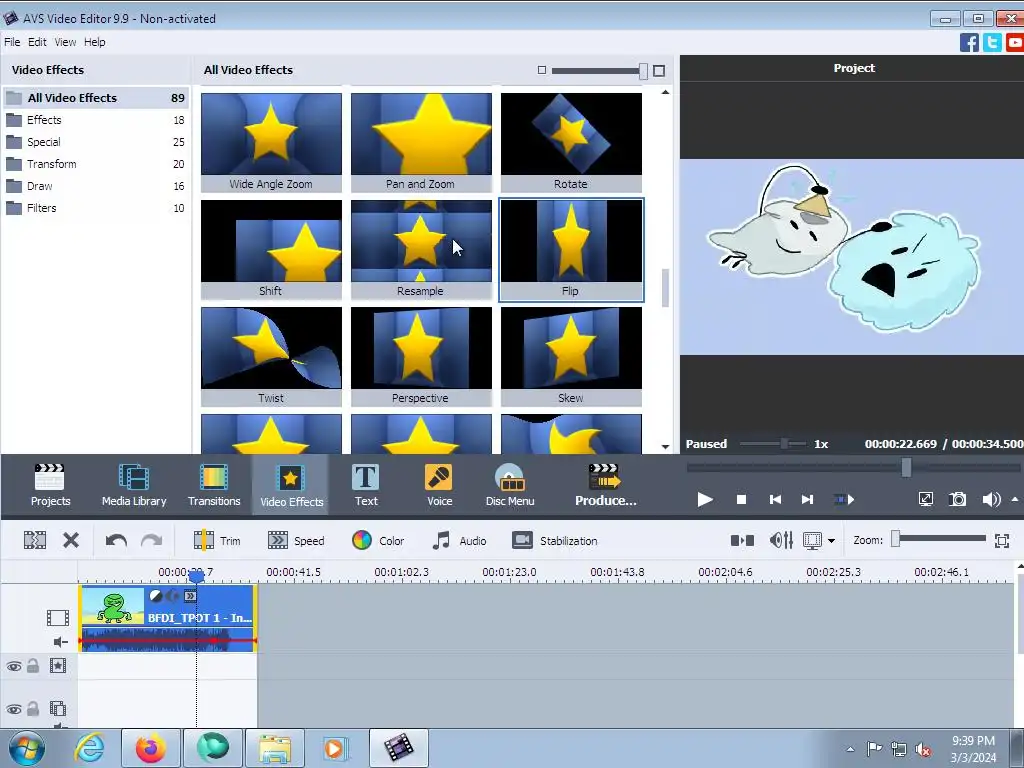The height and width of the screenshot is (768, 1024).
Task: Click the preview playback speed slider
Action: 773,444
